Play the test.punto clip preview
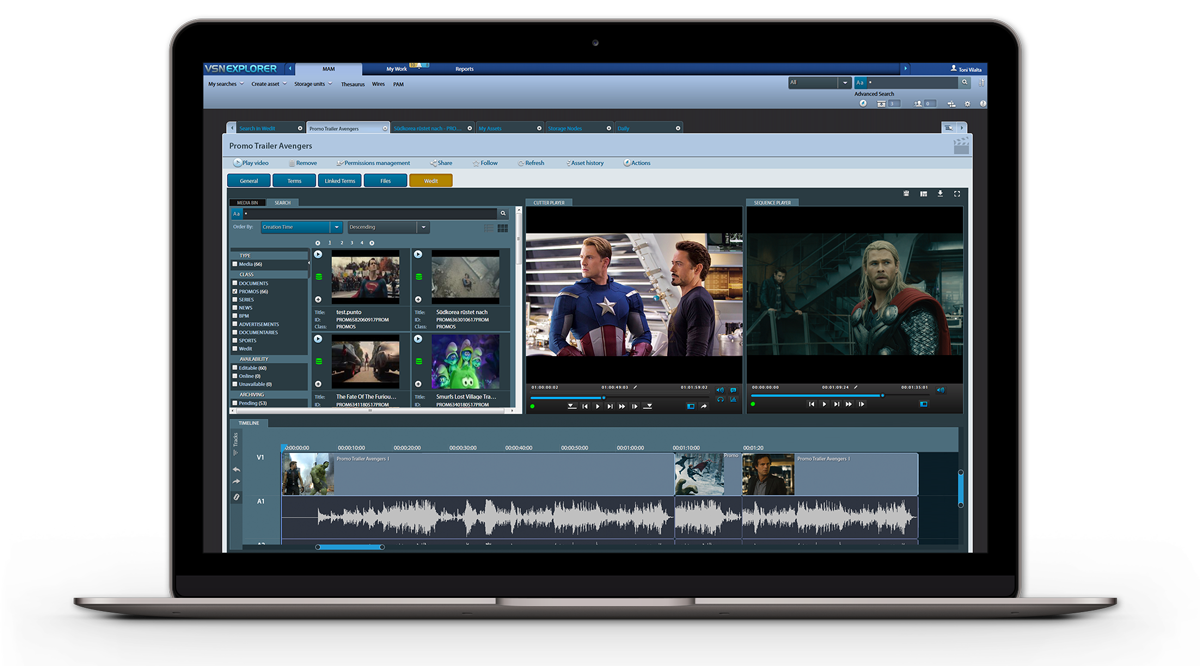This screenshot has height=666, width=1200. coord(319,254)
